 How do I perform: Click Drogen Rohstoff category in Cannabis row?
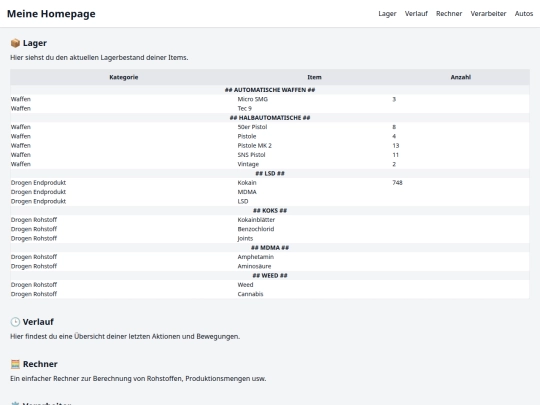[x=34, y=294]
